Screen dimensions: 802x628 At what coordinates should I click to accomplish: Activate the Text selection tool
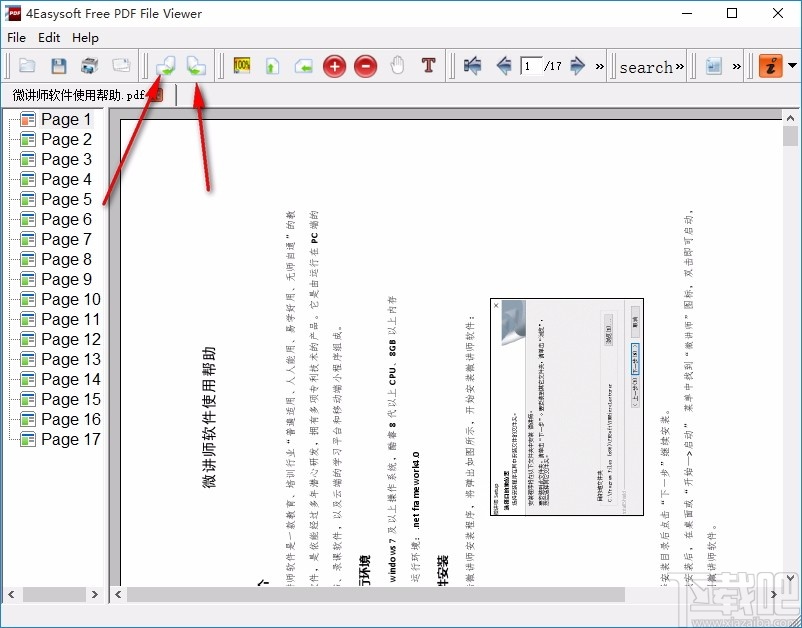tap(426, 65)
